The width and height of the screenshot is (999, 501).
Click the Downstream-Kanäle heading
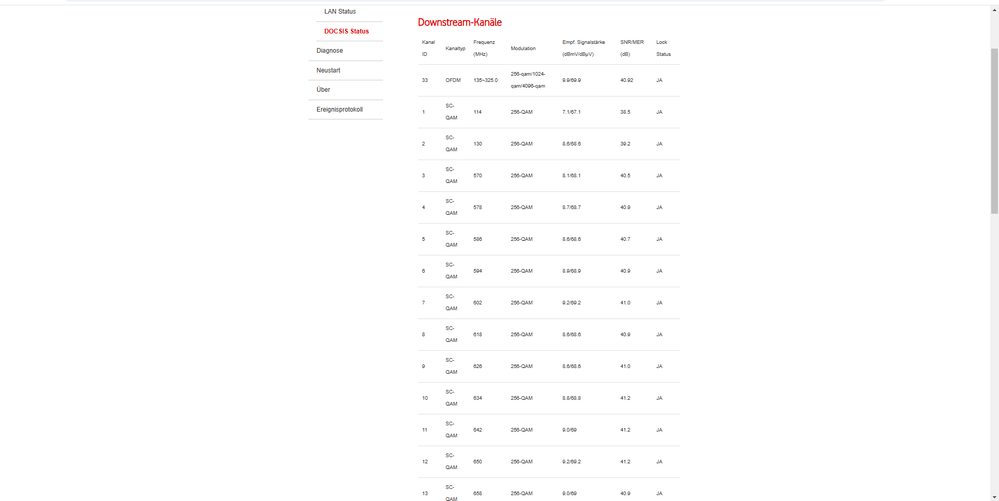coord(459,22)
